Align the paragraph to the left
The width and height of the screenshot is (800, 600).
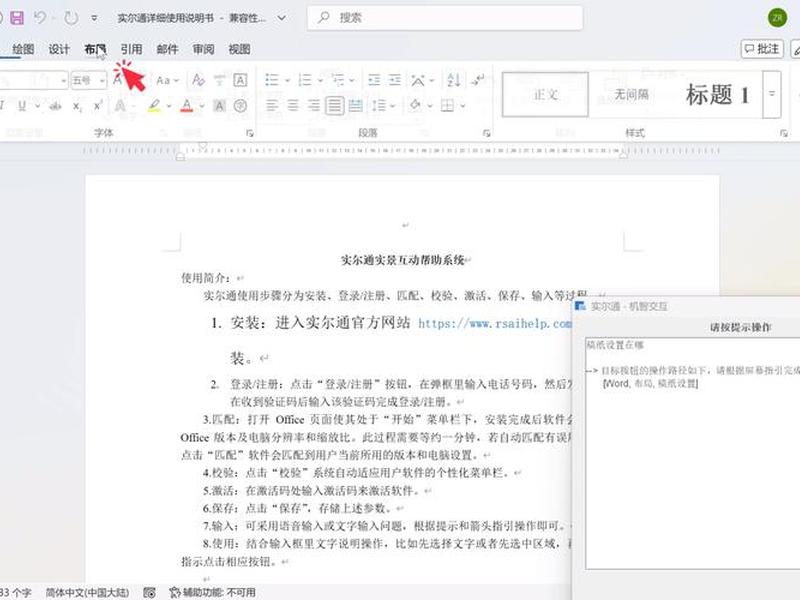pos(272,106)
